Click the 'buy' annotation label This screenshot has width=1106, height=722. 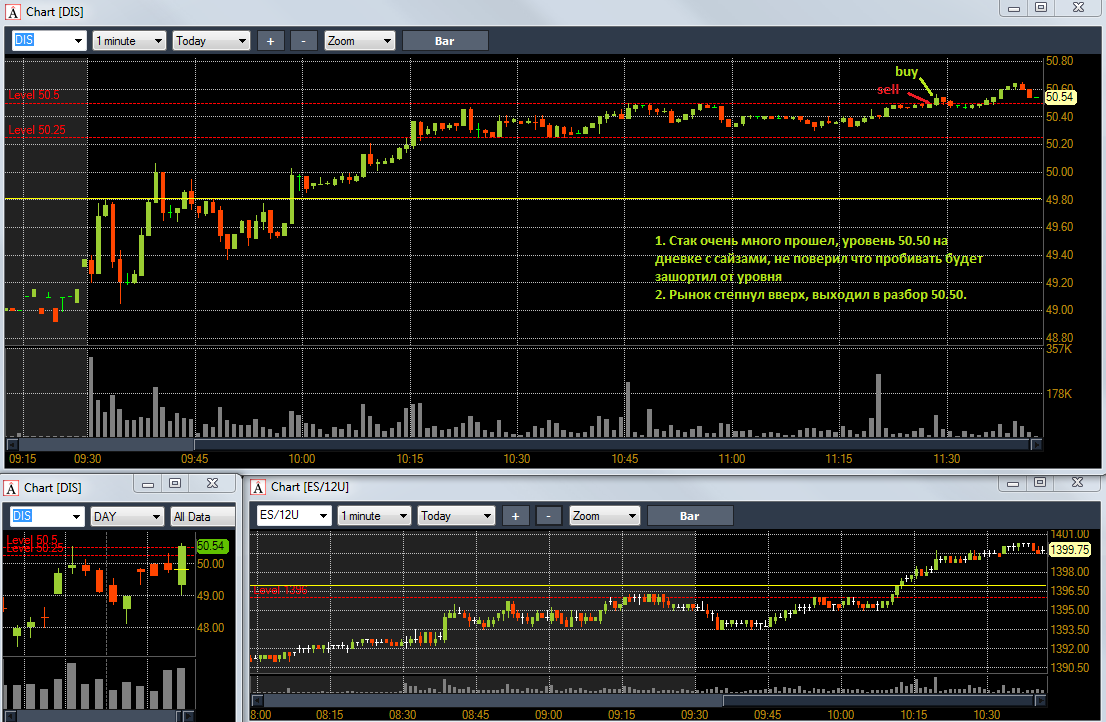(906, 71)
